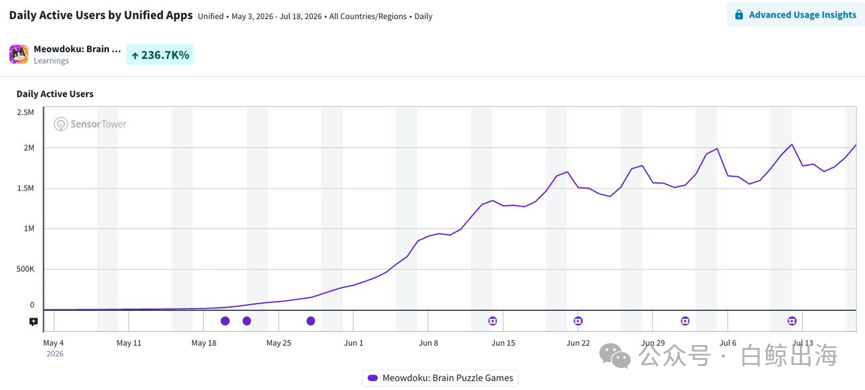Click the 236.7K% growth badge
The image size is (865, 390).
pyautogui.click(x=160, y=55)
